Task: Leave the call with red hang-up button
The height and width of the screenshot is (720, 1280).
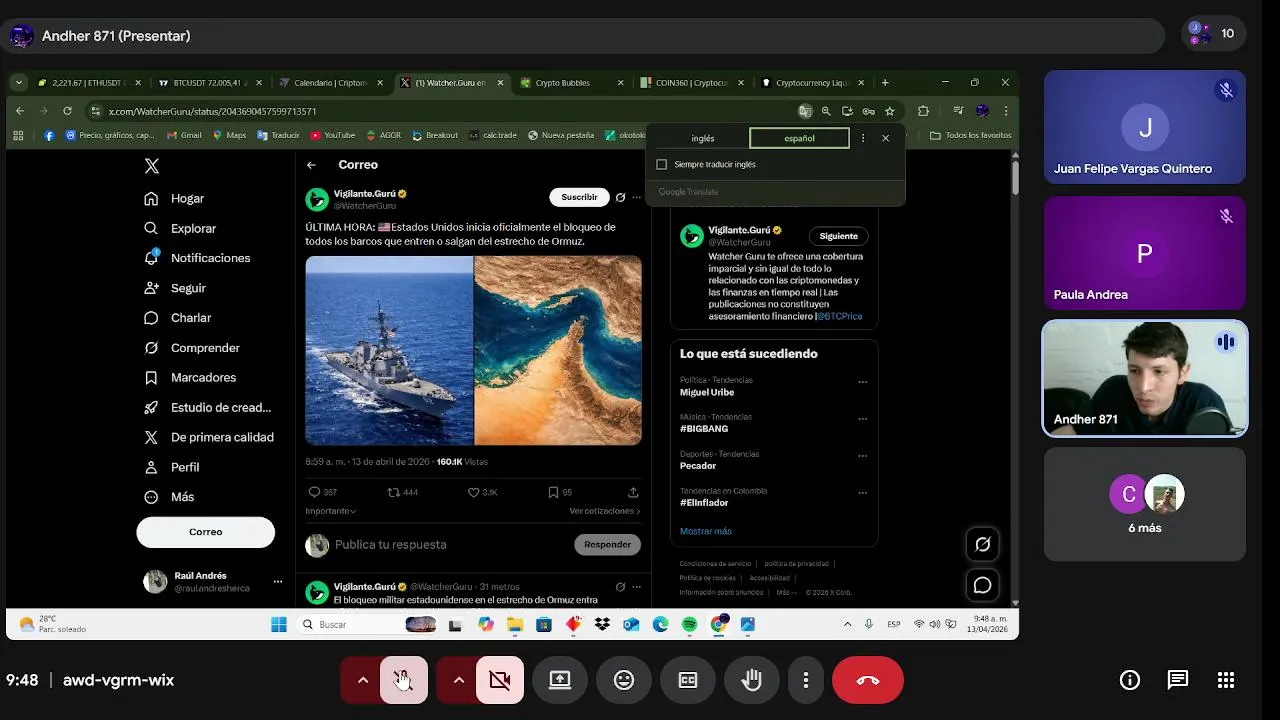Action: pos(868,680)
